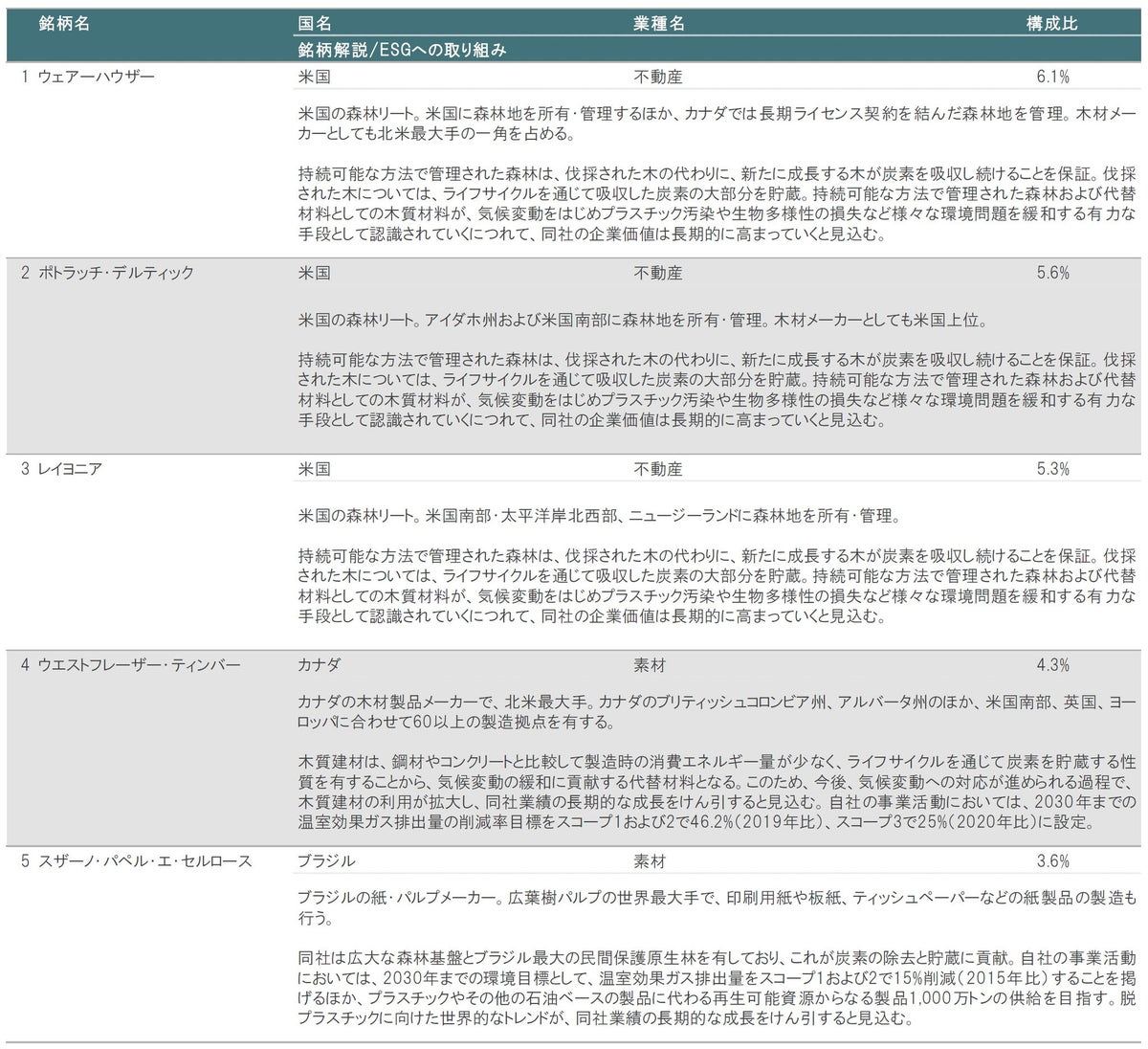Select the ブラジル country cell

(326, 861)
